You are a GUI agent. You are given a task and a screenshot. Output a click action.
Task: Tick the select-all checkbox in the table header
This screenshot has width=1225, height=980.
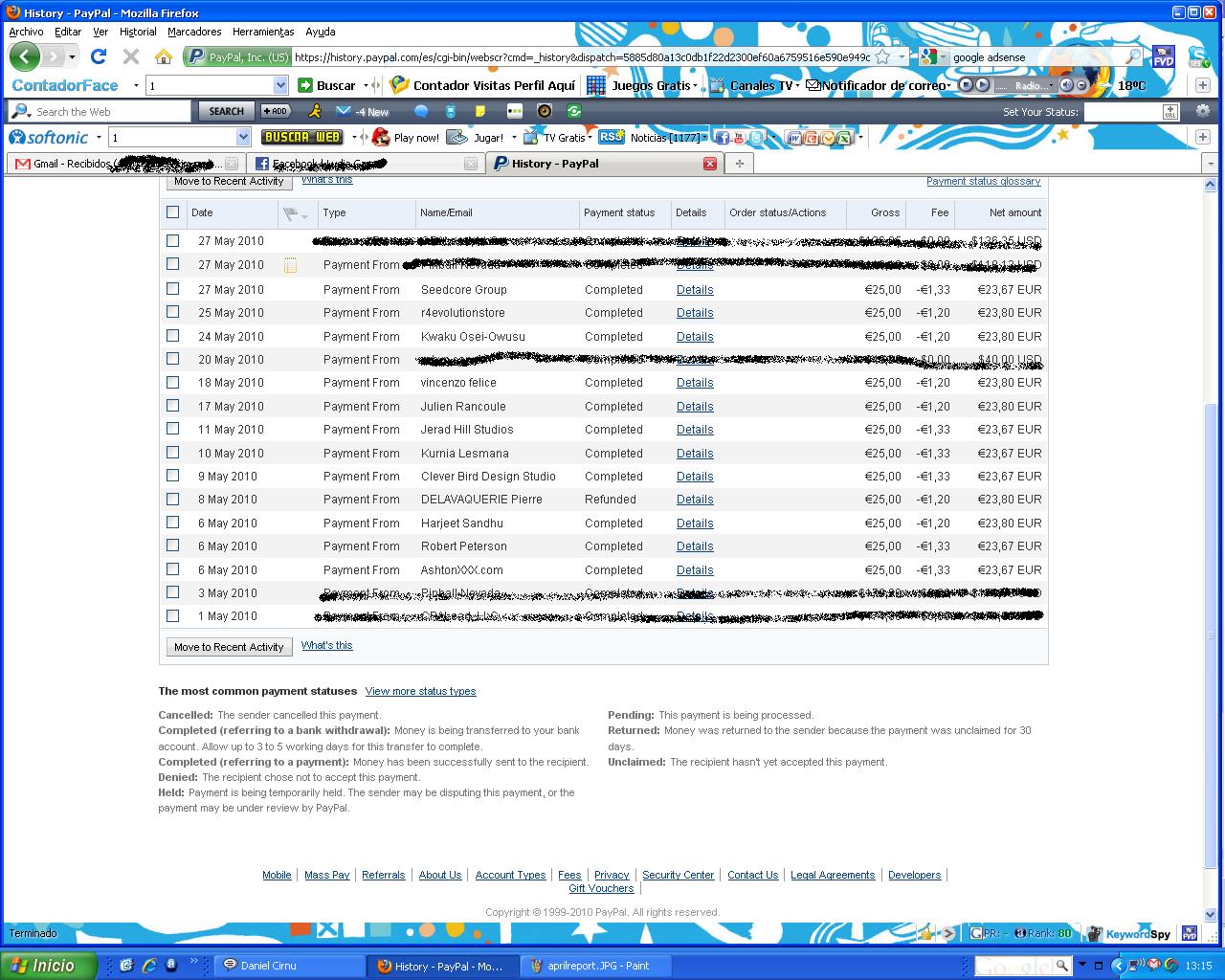click(x=172, y=212)
